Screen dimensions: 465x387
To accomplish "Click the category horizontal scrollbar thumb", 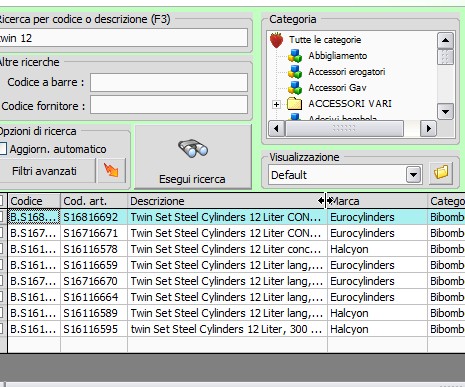I will [x=344, y=128].
